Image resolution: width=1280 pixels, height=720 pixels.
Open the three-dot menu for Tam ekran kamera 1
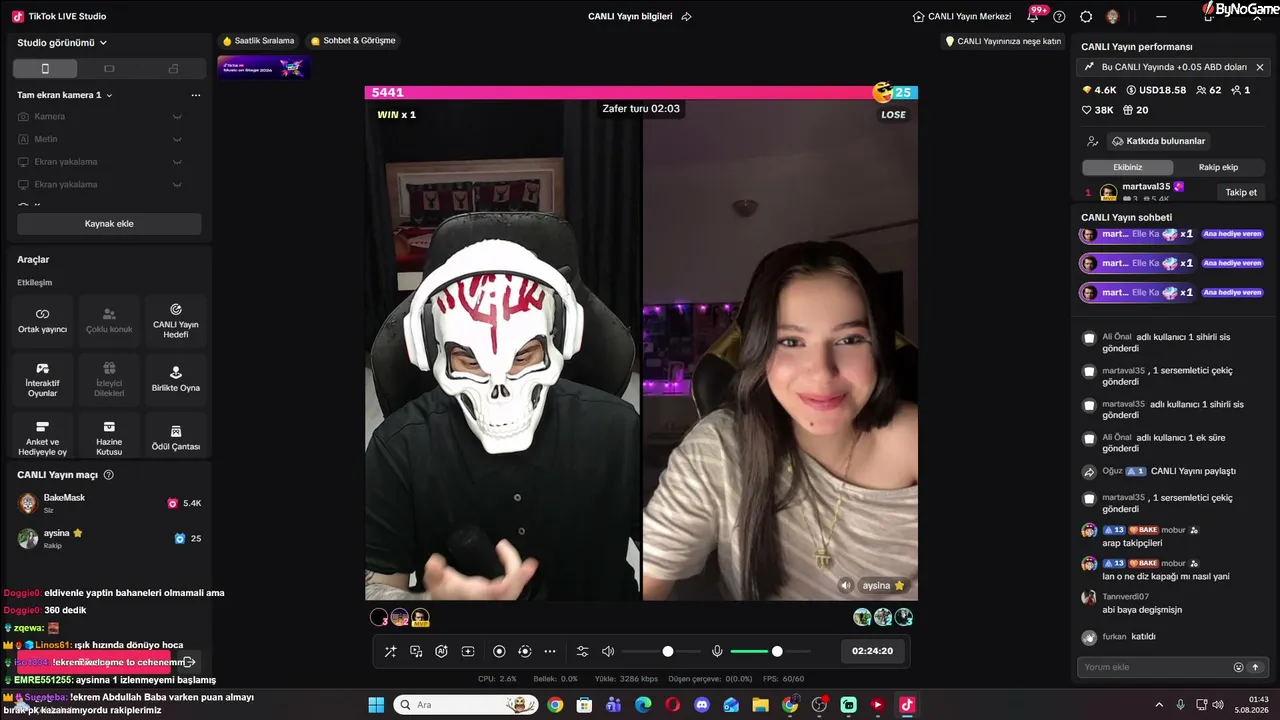pyautogui.click(x=196, y=95)
